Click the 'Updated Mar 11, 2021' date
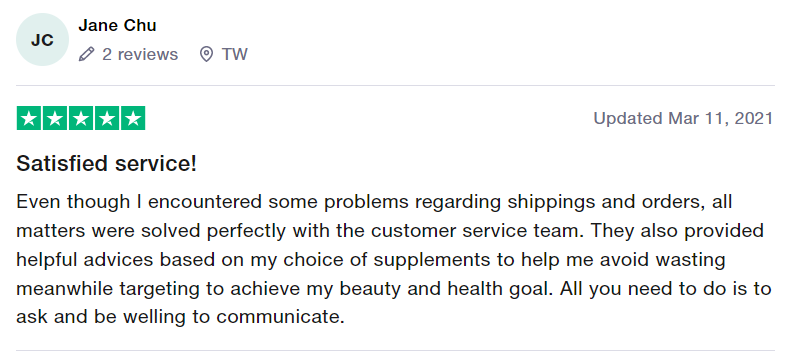Image resolution: width=787 pixels, height=361 pixels. click(683, 118)
